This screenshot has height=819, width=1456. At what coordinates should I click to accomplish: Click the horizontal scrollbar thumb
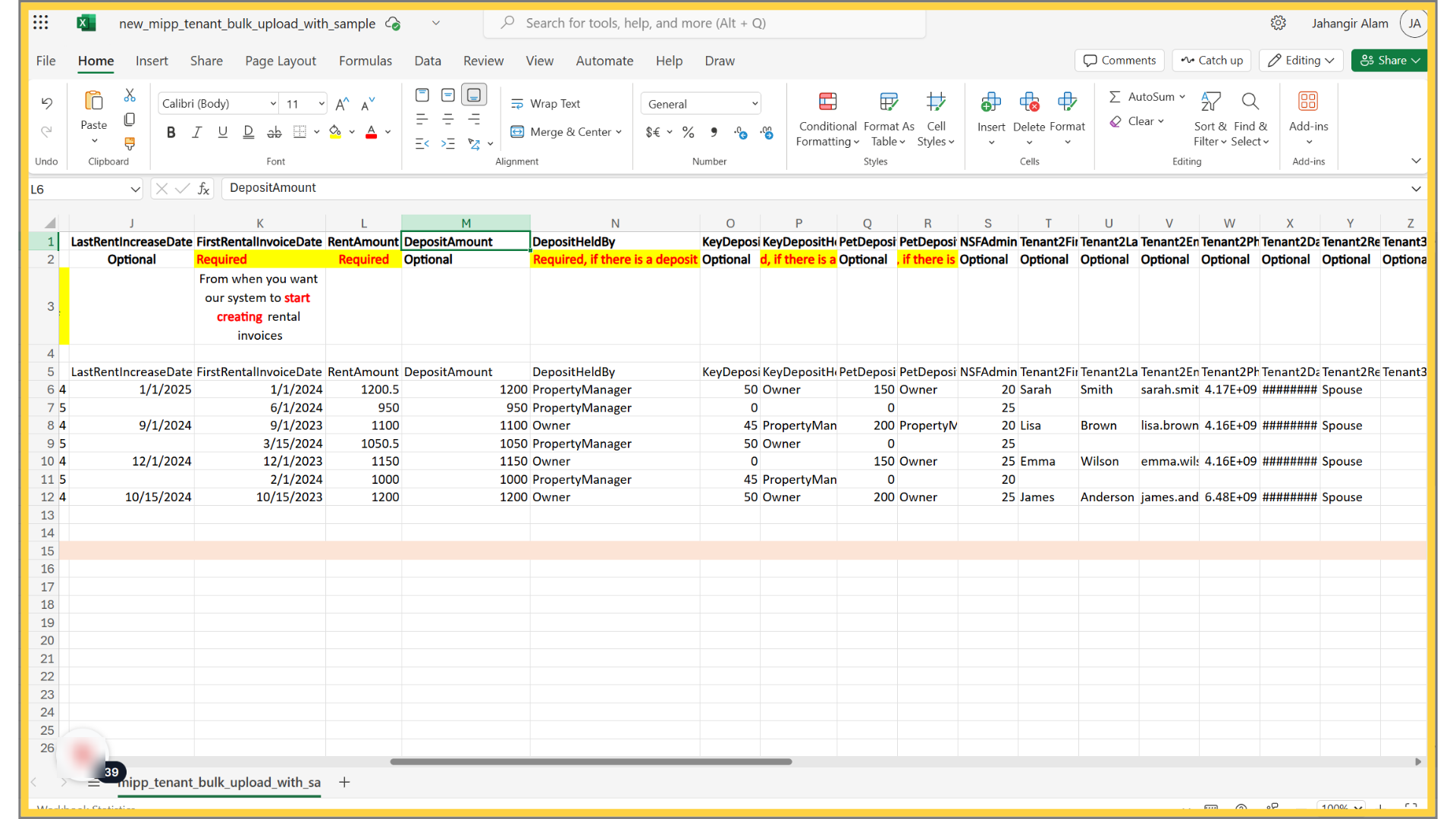click(x=591, y=761)
